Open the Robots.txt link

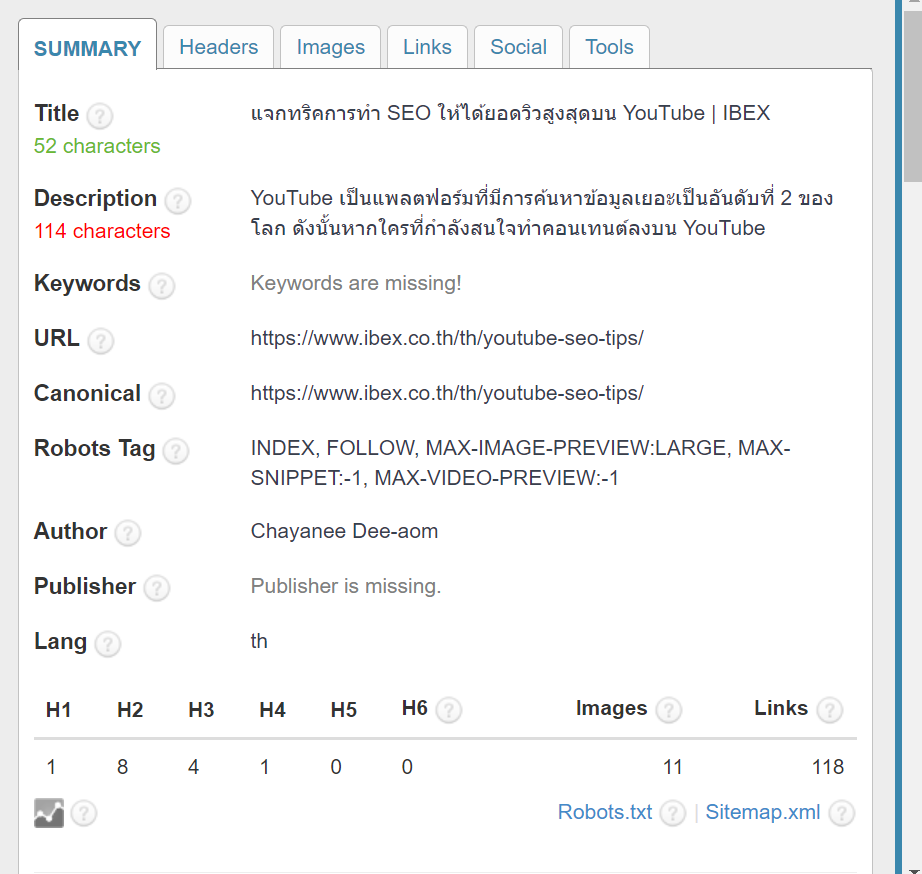click(604, 812)
